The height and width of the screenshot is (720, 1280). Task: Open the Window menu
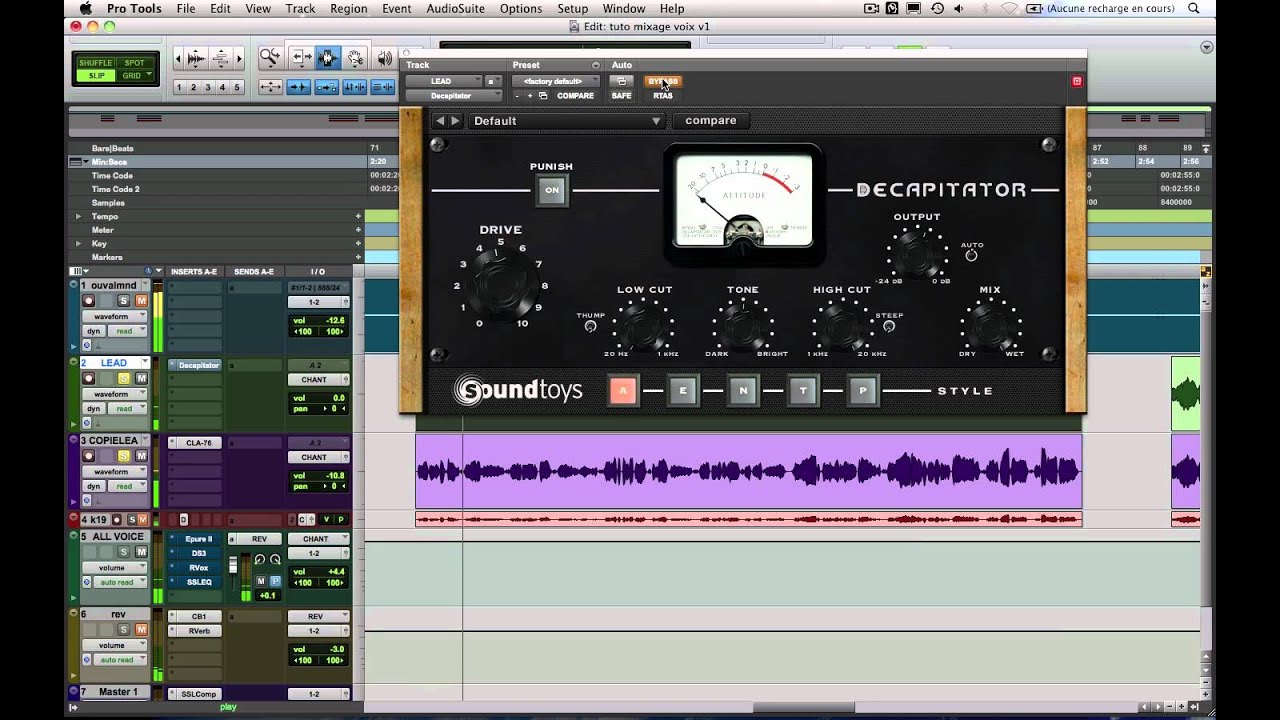[623, 8]
